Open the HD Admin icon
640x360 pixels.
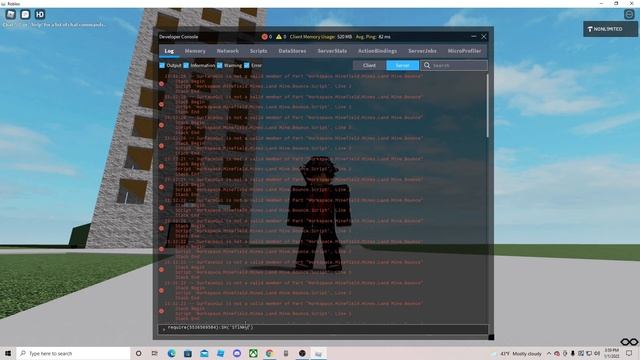click(40, 15)
